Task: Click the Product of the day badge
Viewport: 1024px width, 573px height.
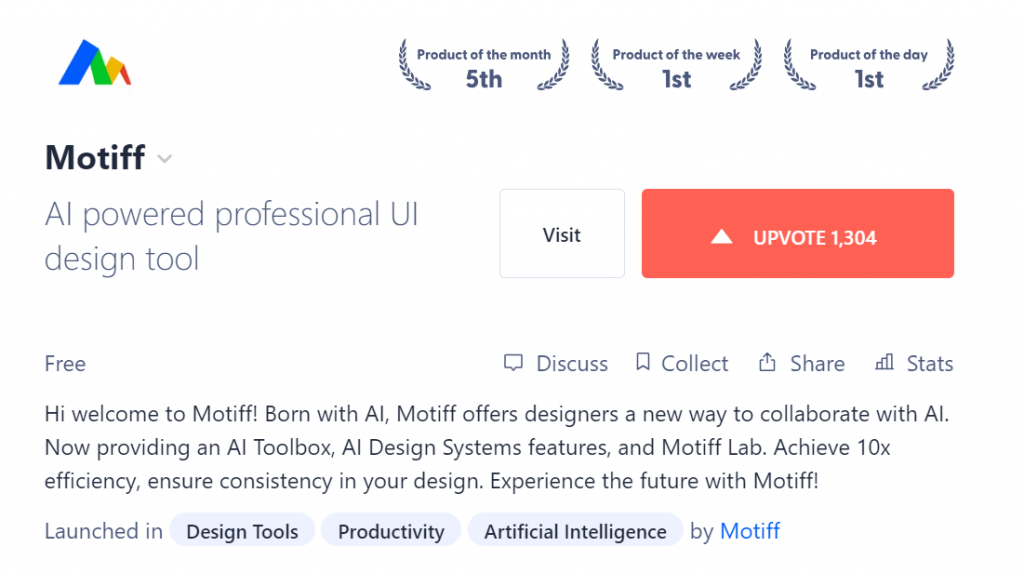Action: 869,66
